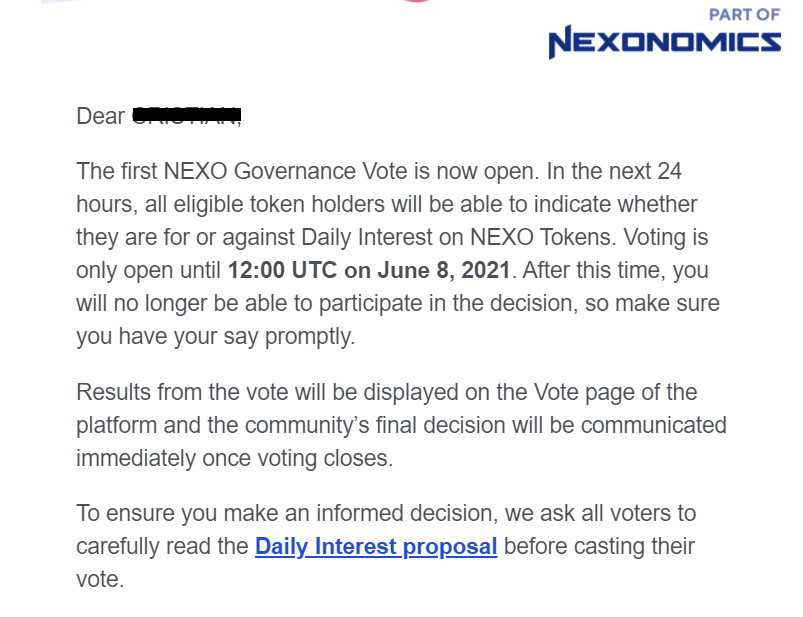Click the Nexonomics logo
This screenshot has height=617, width=803.
pyautogui.click(x=664, y=42)
